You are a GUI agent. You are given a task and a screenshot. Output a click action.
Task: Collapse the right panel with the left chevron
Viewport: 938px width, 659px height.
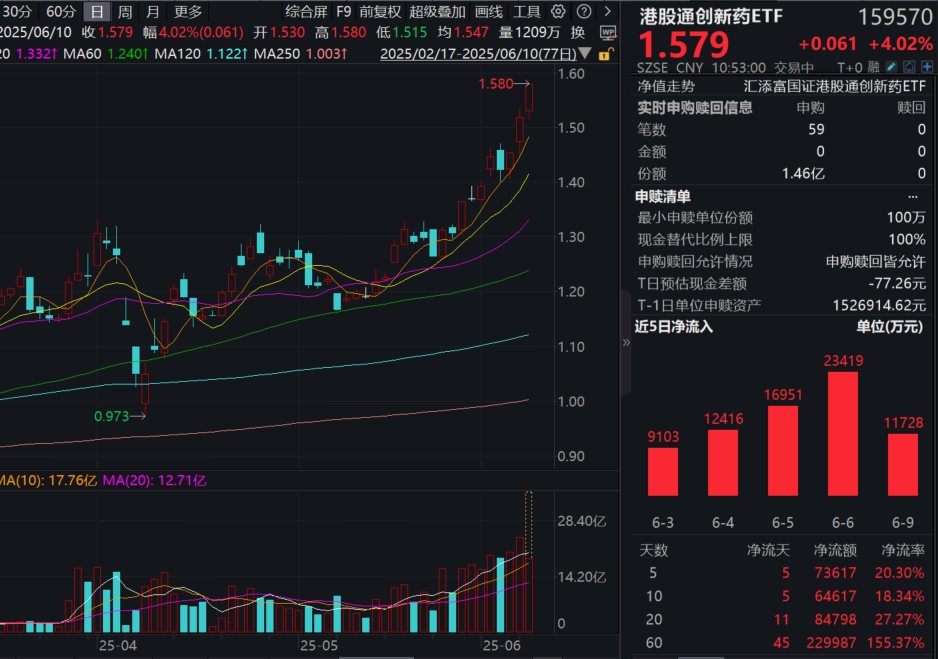[626, 342]
